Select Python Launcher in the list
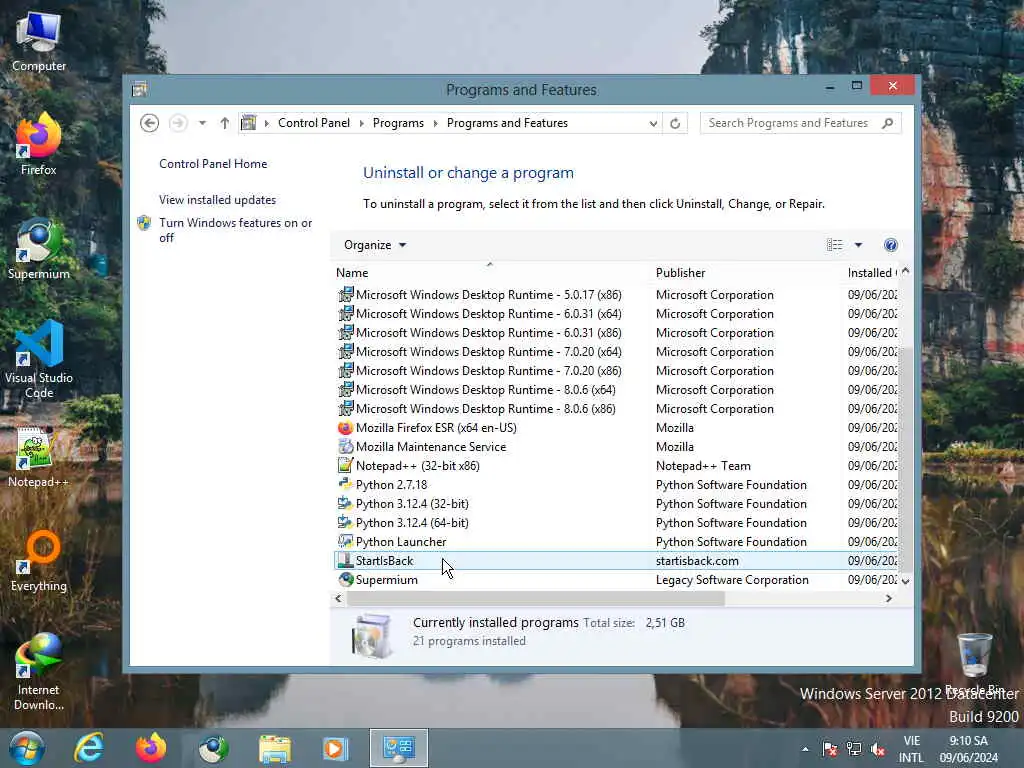Screen dimensions: 1024x768 (616, 542)
